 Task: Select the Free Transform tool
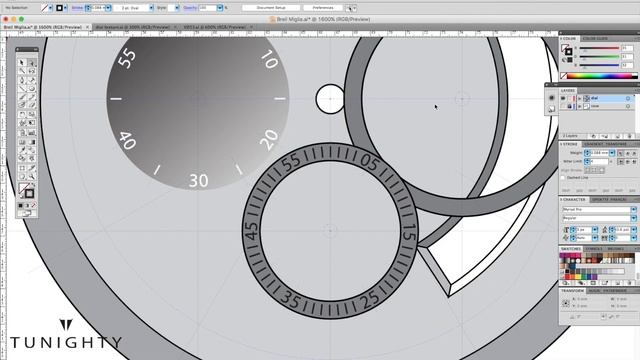(31, 123)
